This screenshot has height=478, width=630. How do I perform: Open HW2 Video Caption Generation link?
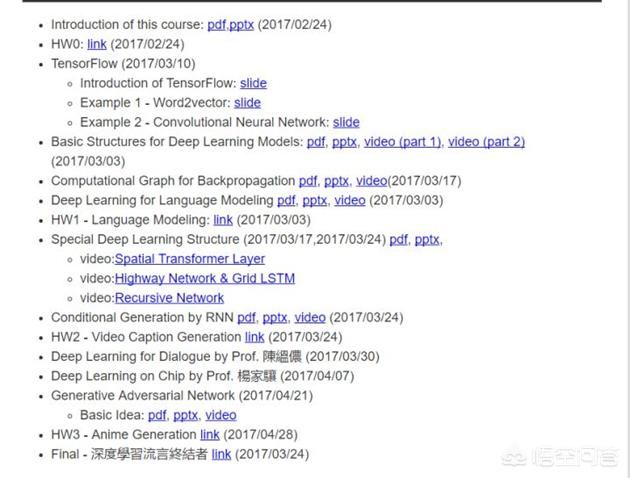[255, 337]
